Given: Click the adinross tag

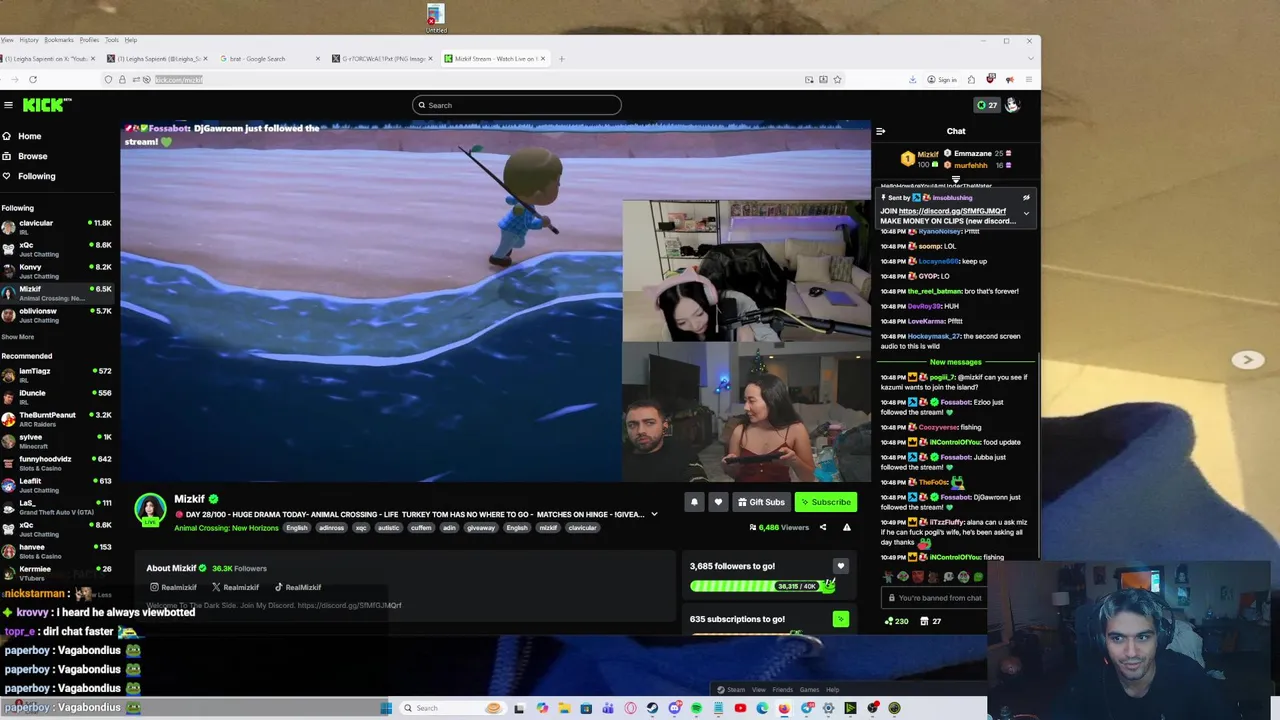Looking at the screenshot, I should coord(331,528).
